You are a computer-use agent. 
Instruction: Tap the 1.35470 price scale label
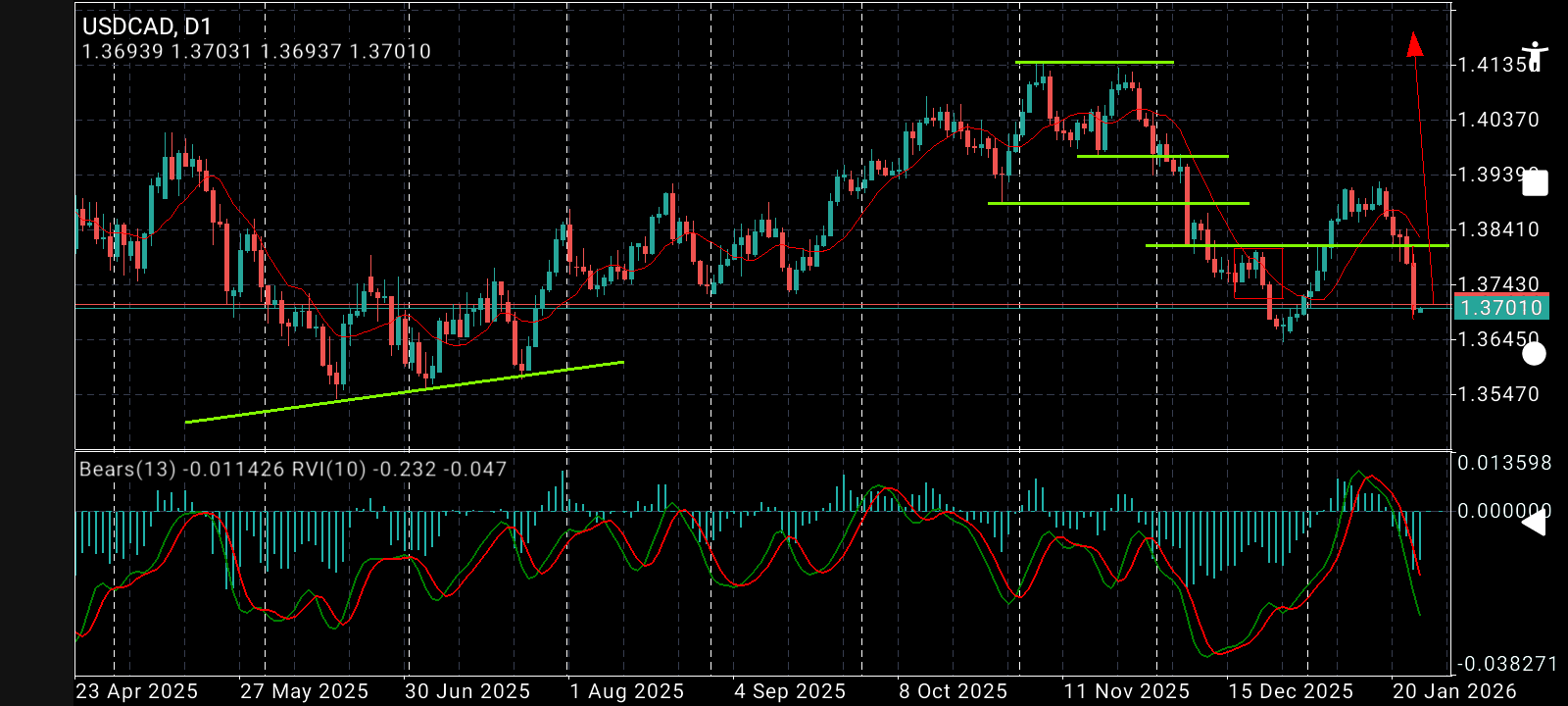(1498, 394)
